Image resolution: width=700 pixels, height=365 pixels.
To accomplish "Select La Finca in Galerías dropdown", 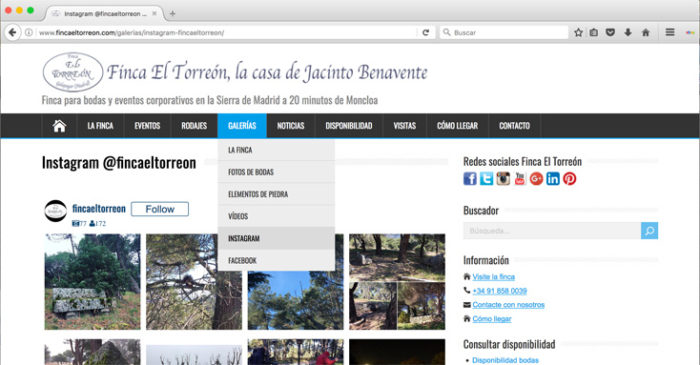I will [276, 150].
